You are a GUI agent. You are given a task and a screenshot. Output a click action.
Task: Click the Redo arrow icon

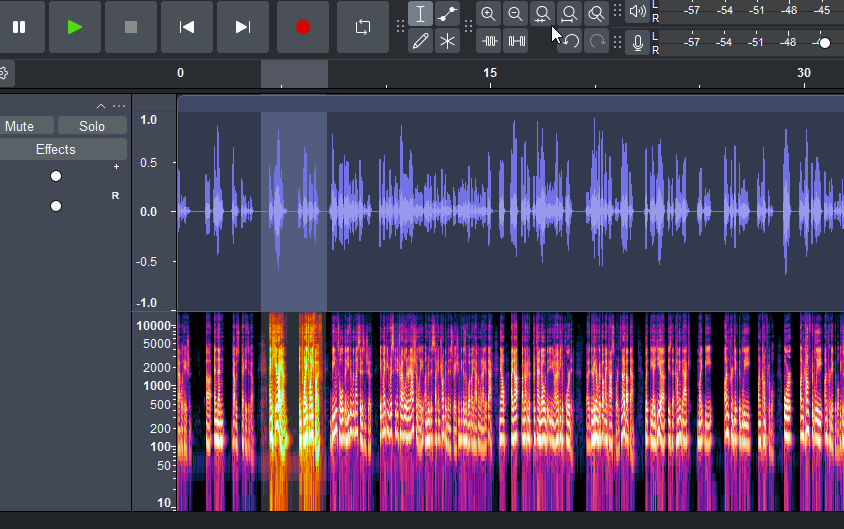point(597,41)
